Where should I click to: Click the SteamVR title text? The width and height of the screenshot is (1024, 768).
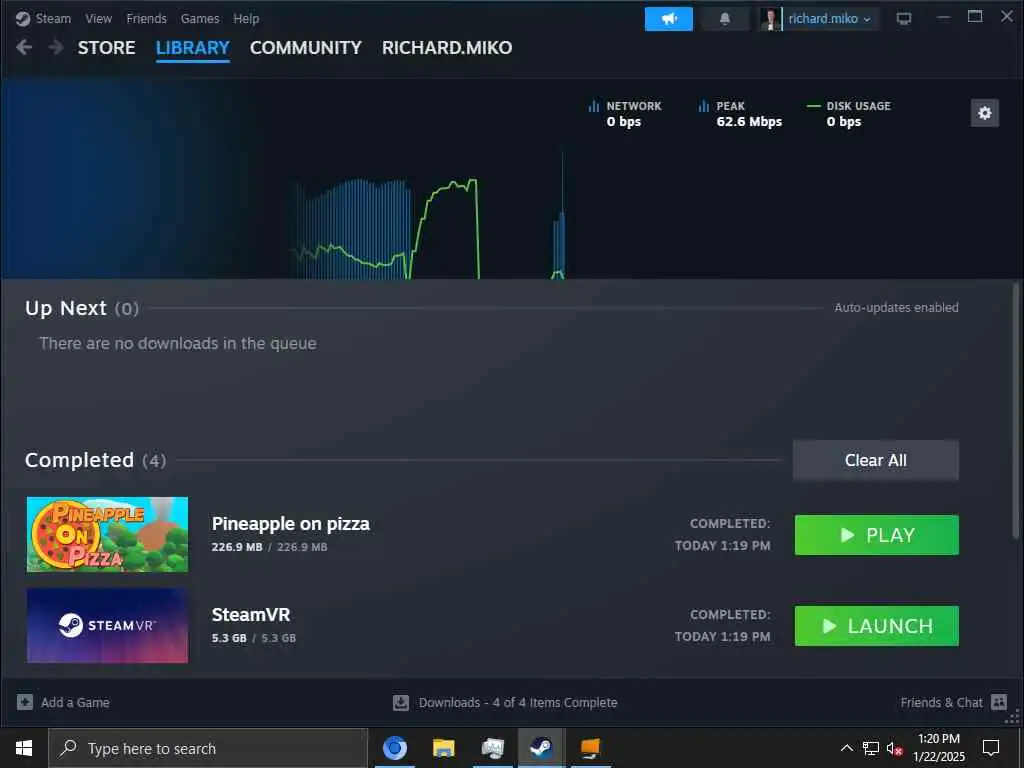coord(251,615)
